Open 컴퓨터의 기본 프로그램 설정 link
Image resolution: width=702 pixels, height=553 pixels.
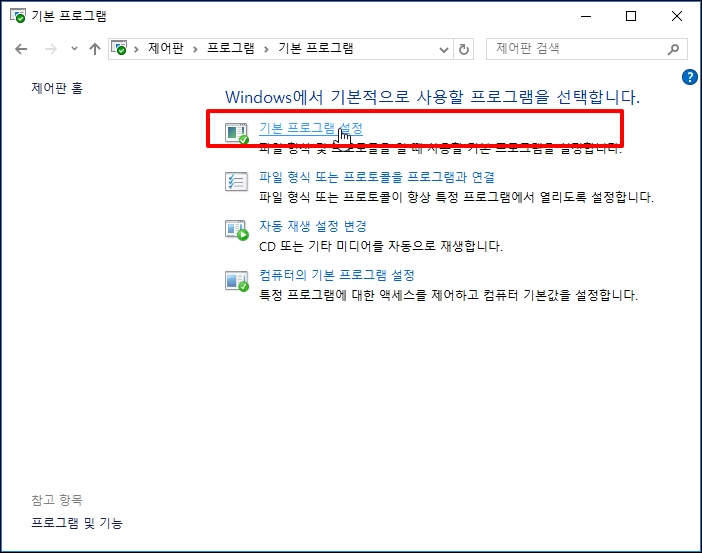[x=337, y=275]
